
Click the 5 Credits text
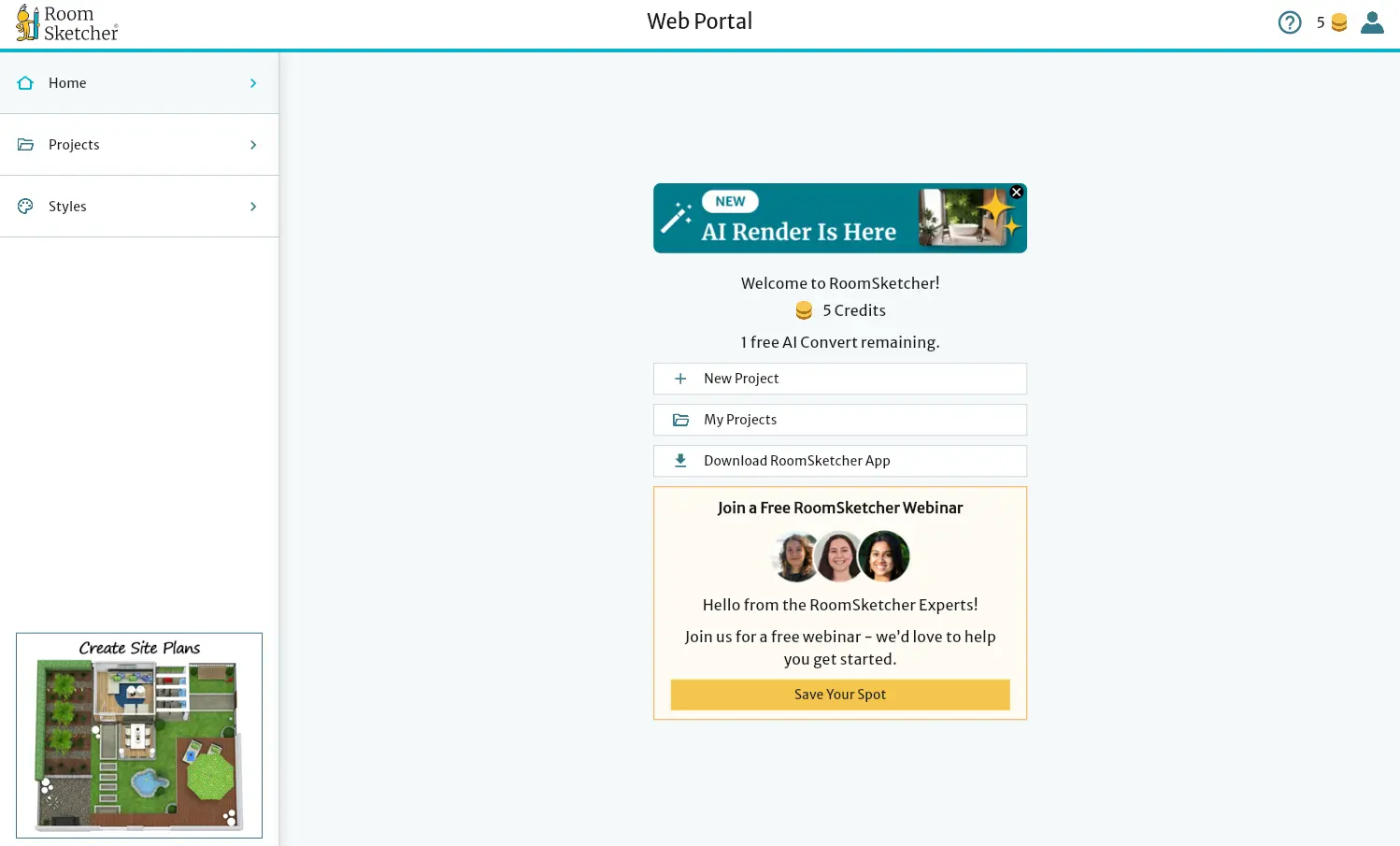pos(854,310)
